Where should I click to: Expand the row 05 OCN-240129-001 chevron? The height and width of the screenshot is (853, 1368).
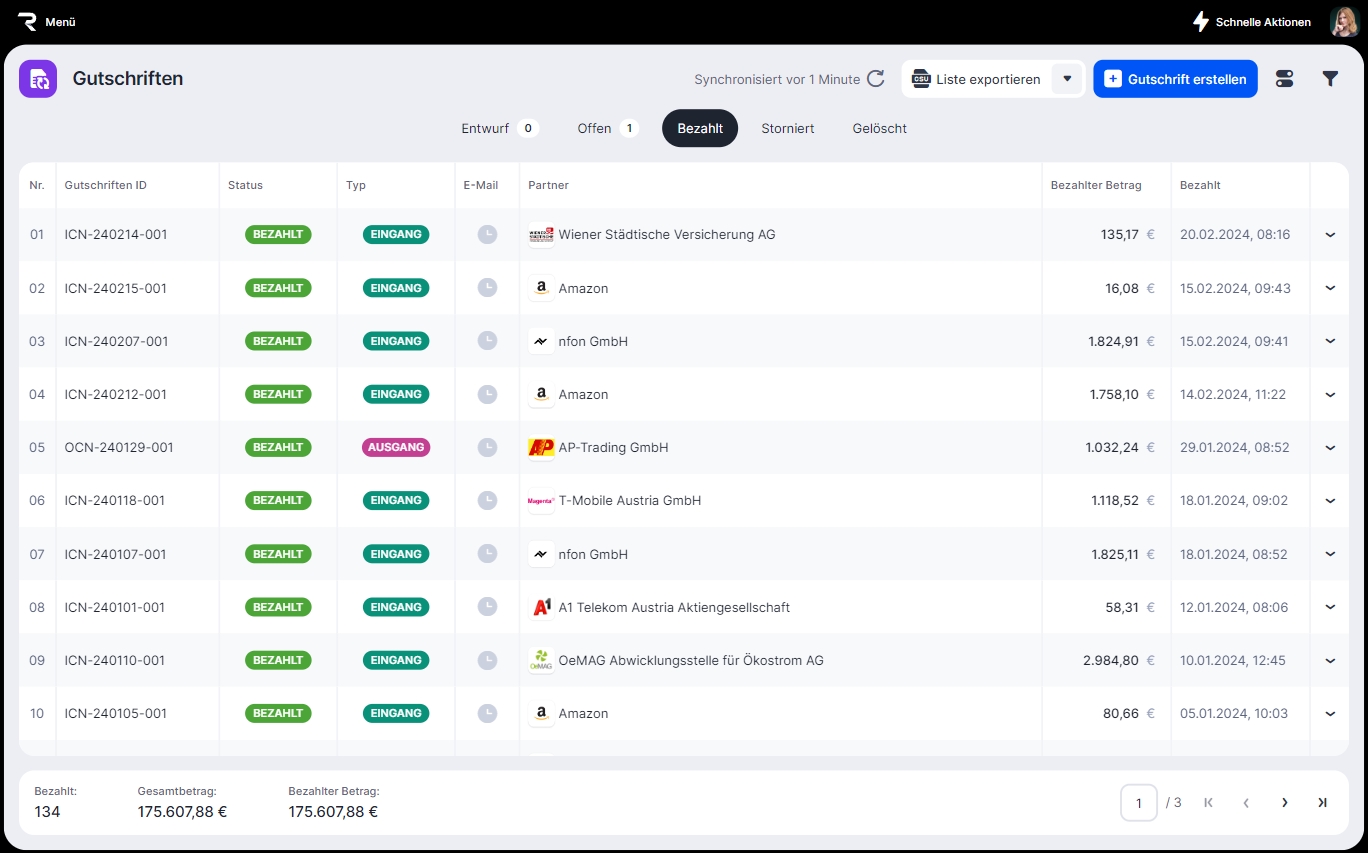click(x=1330, y=448)
